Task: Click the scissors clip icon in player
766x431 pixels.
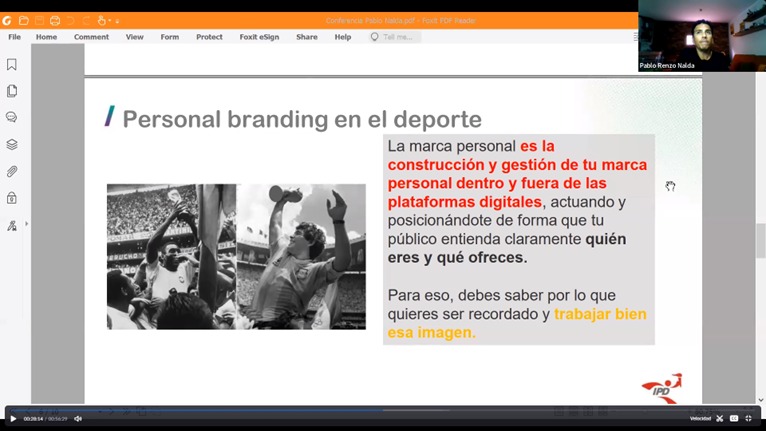Action: [x=720, y=418]
